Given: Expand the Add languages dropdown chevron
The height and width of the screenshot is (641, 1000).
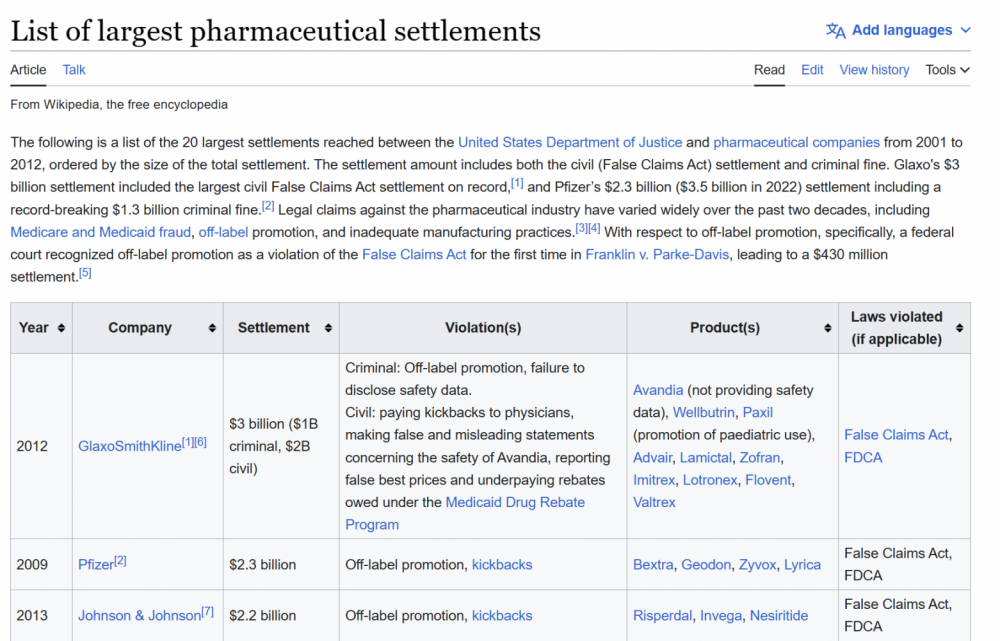Looking at the screenshot, I should pyautogui.click(x=965, y=30).
